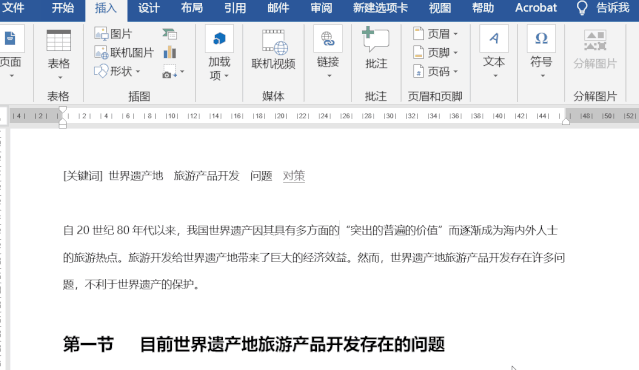
Task: Click the keyword 问题
Action: point(261,176)
